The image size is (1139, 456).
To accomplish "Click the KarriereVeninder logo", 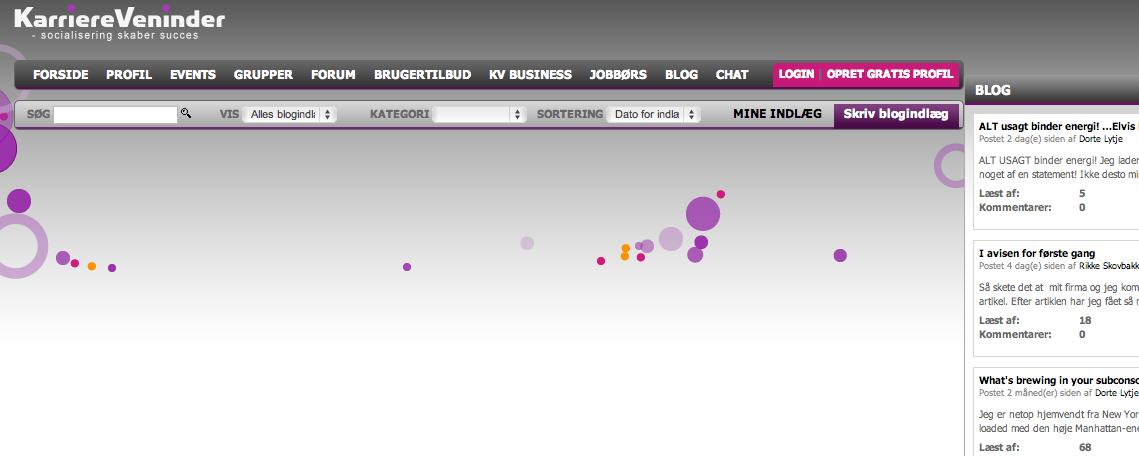I will point(119,20).
